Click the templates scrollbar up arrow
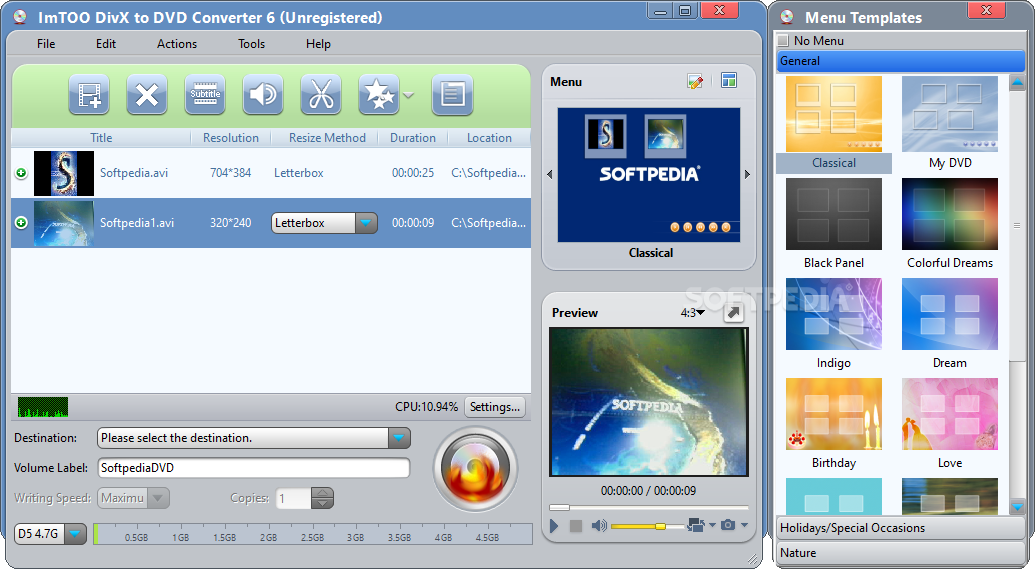 click(1017, 83)
